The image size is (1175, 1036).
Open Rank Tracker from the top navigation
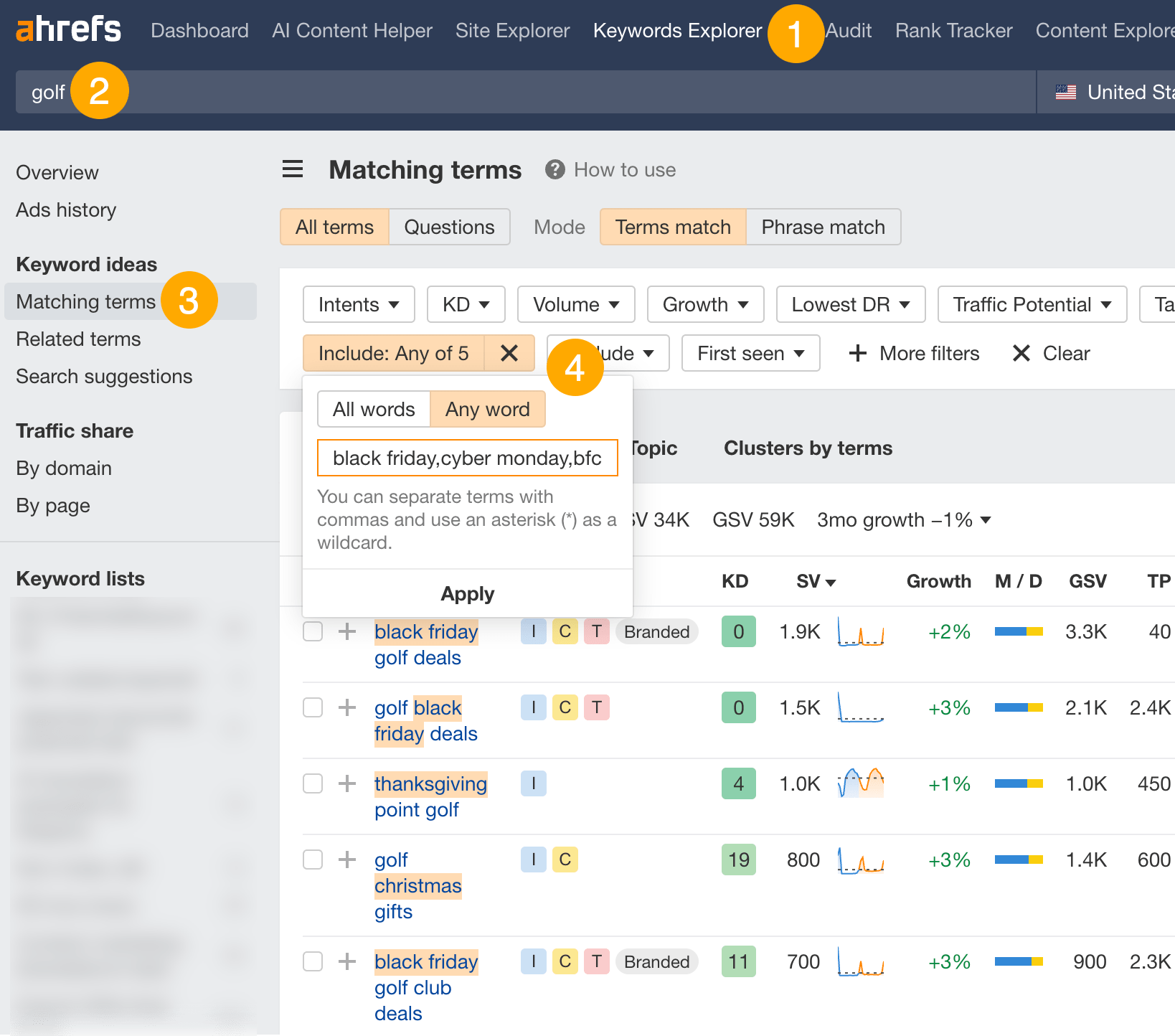[953, 30]
